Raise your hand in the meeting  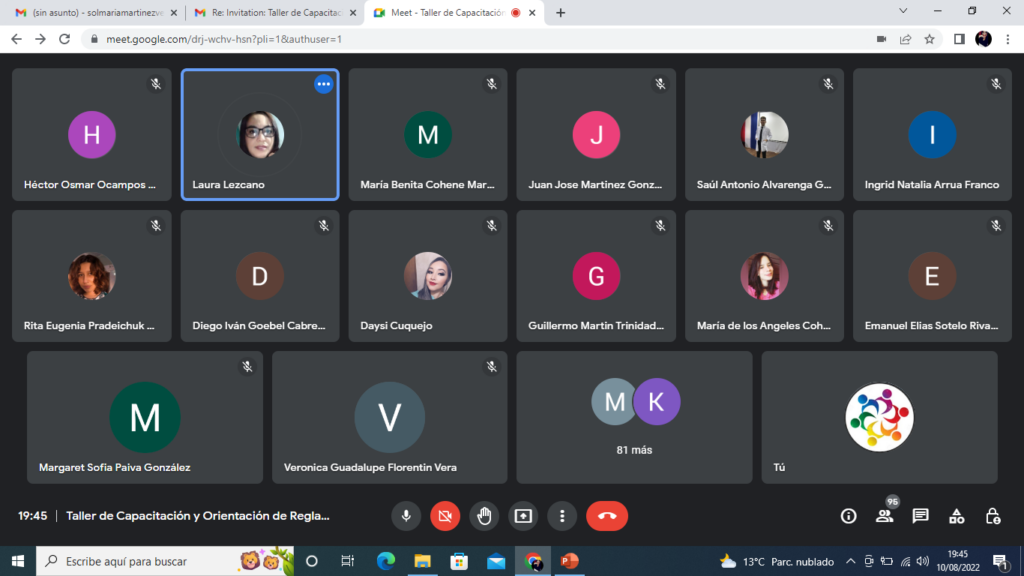484,516
